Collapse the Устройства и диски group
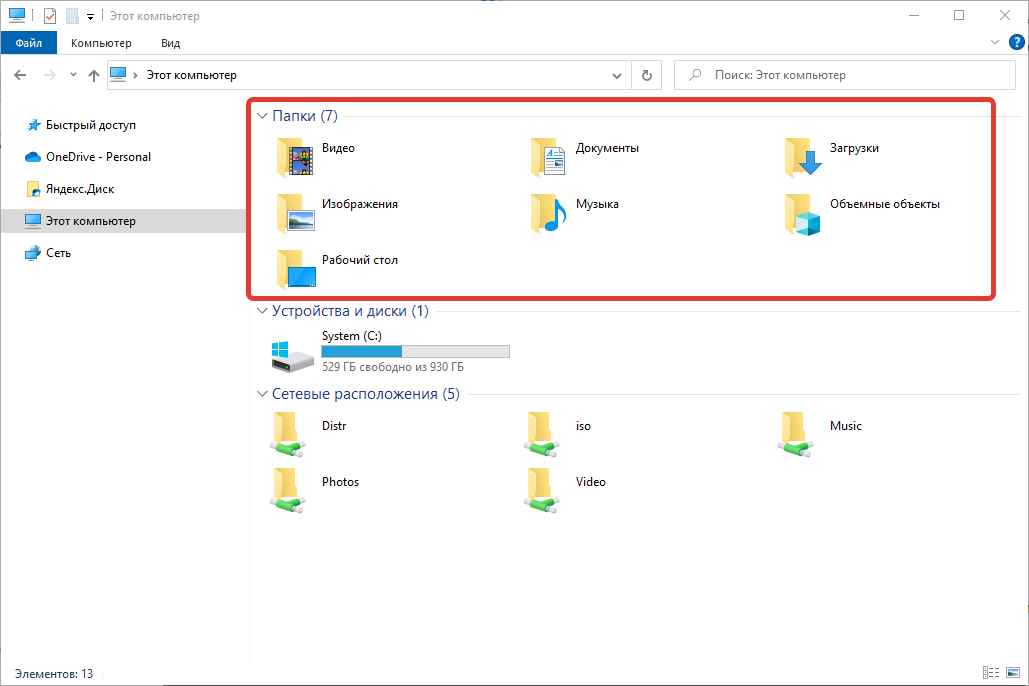Screen dimensions: 1029x686 point(262,311)
